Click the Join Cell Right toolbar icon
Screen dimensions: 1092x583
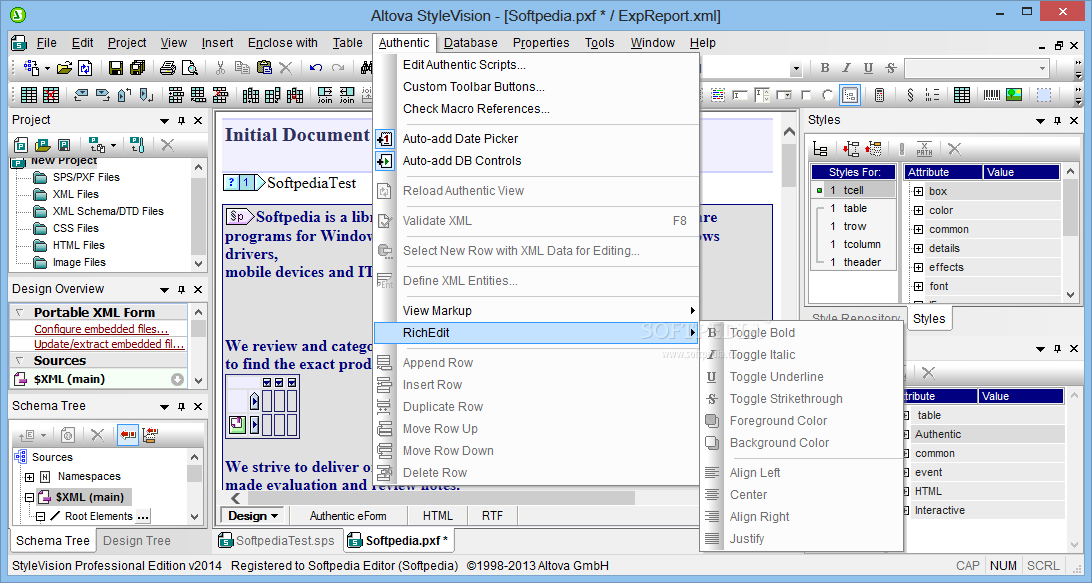325,95
